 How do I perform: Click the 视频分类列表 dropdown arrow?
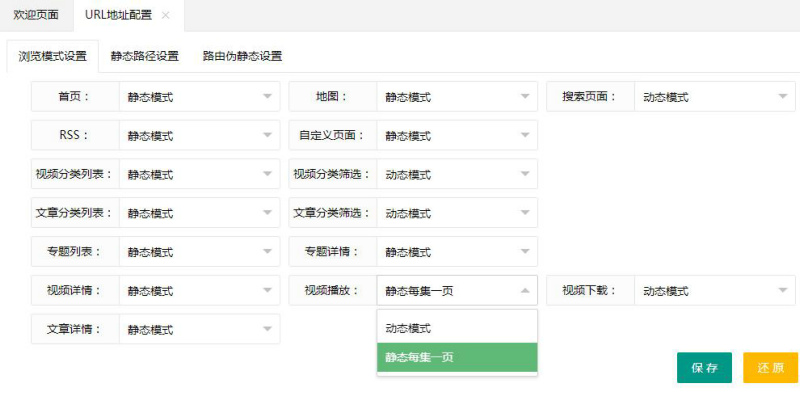click(267, 174)
